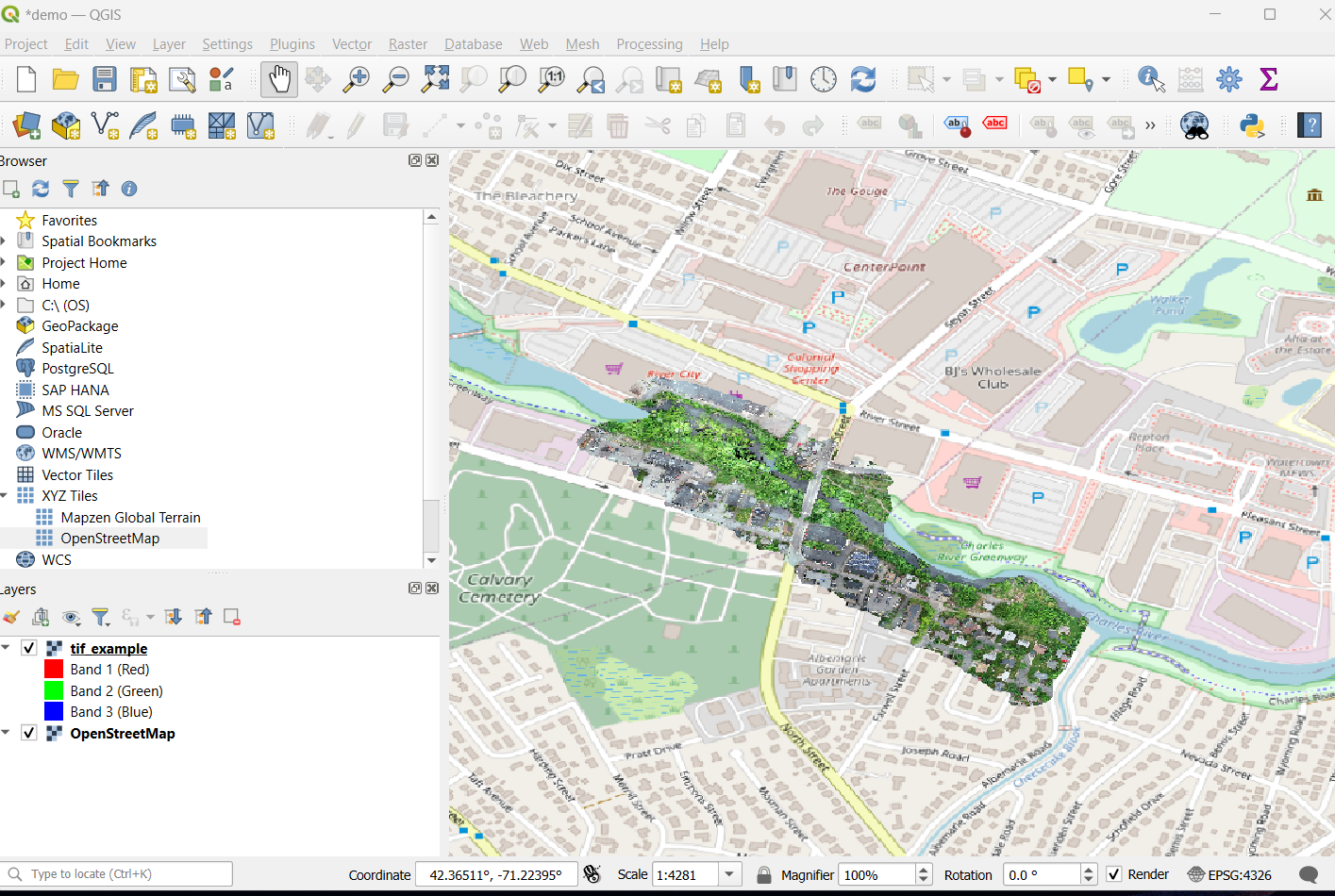
Task: Float the Layers panel as a window
Action: 415,589
